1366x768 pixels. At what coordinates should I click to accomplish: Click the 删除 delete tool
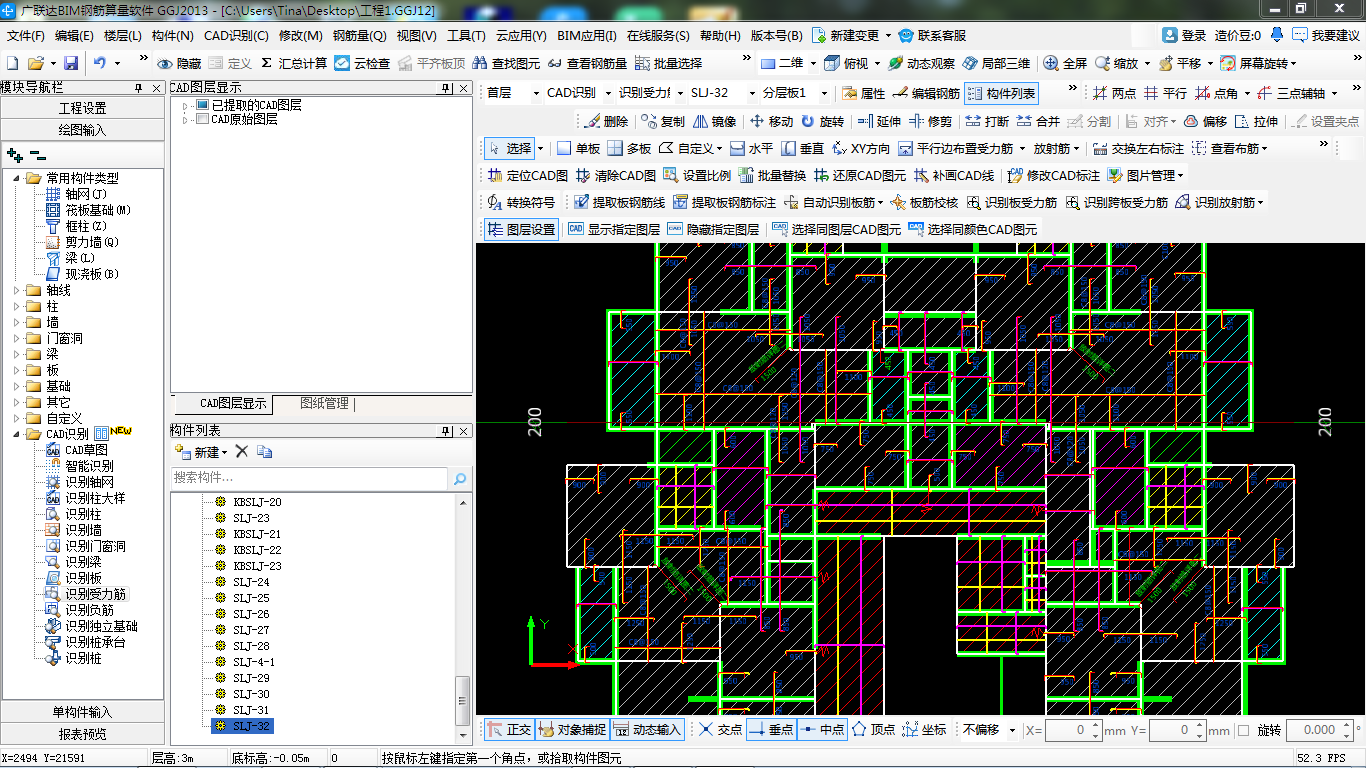tap(607, 121)
